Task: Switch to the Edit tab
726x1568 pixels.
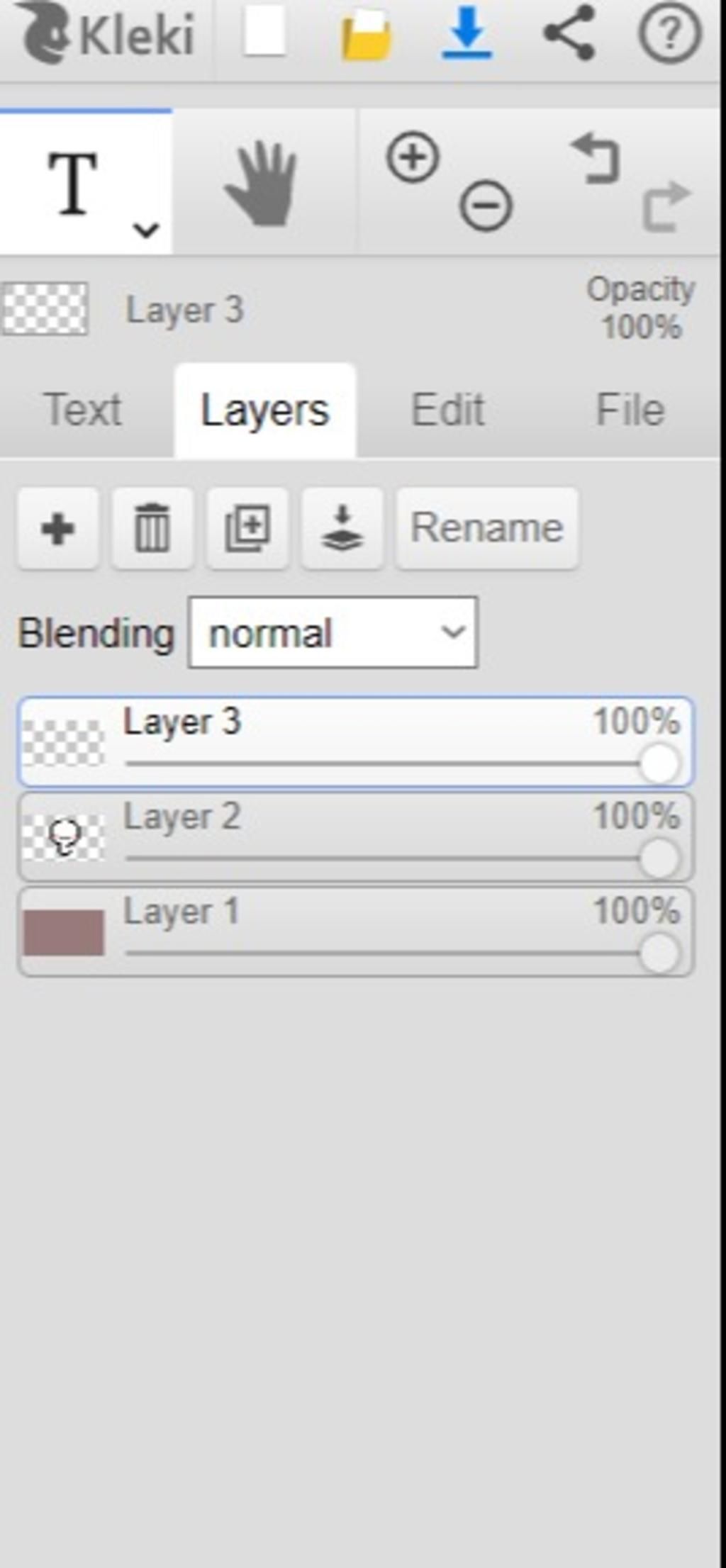Action: coord(447,410)
